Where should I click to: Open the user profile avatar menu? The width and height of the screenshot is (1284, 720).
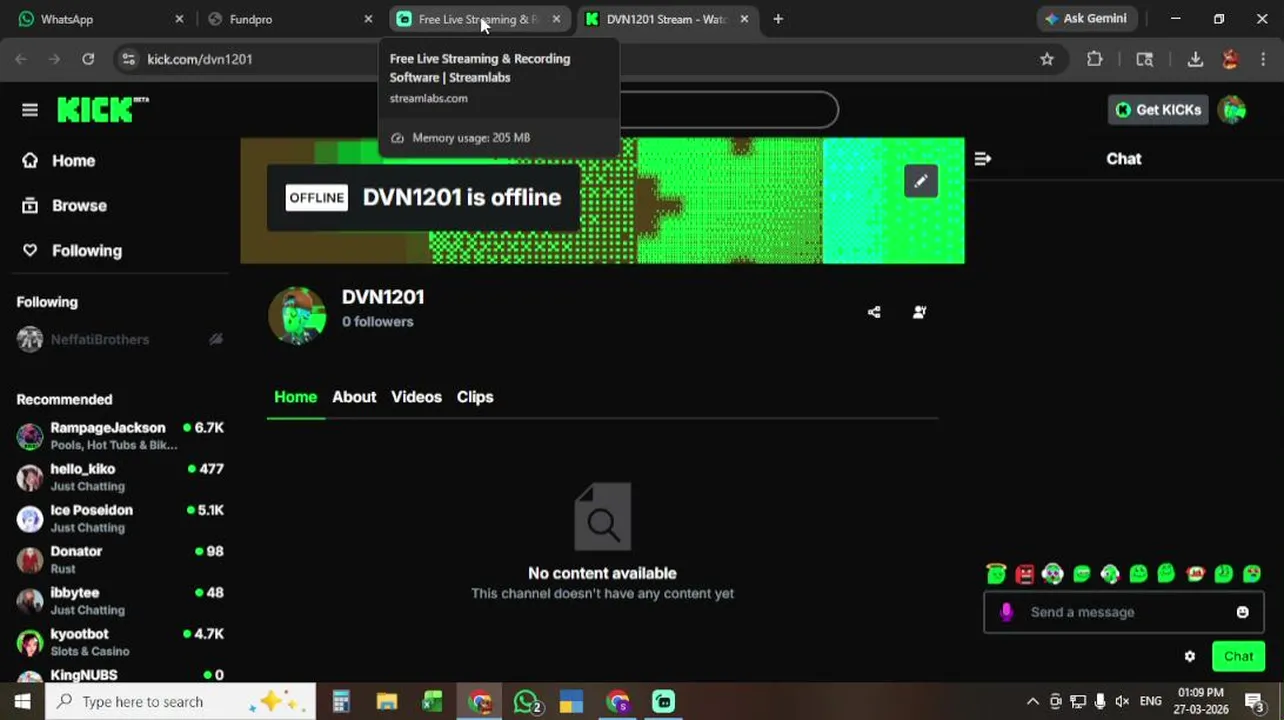1233,110
